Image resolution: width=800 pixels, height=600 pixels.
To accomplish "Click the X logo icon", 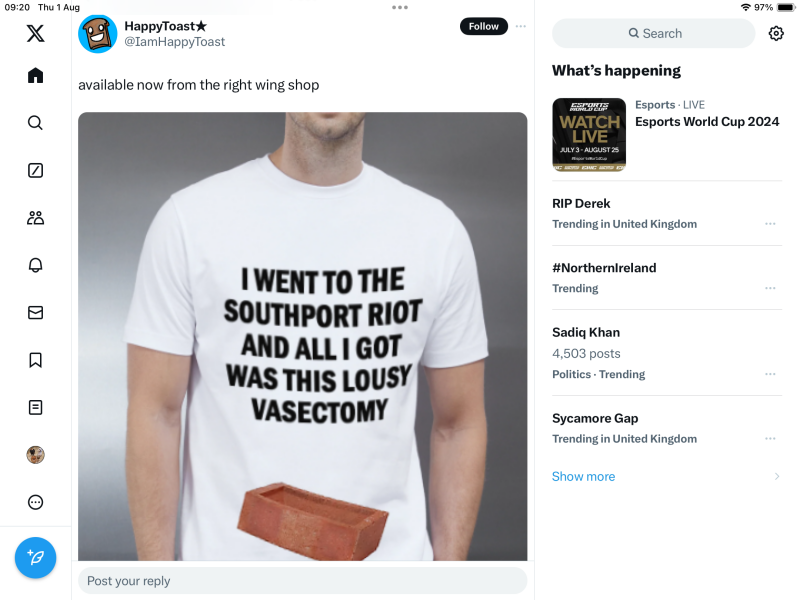I will coord(35,34).
